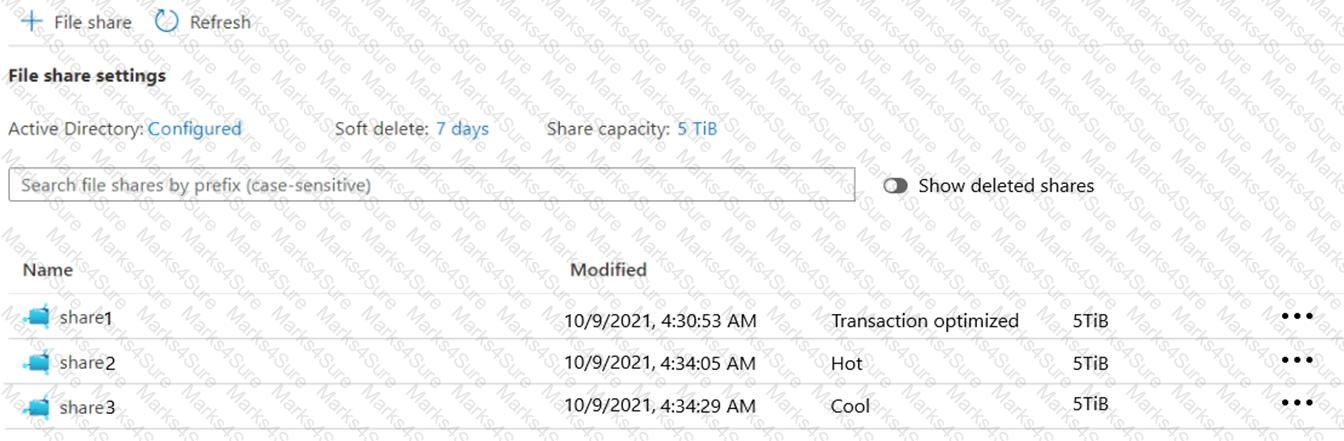Click the share3 file share icon
Image resolution: width=1344 pixels, height=441 pixels.
pos(37,407)
